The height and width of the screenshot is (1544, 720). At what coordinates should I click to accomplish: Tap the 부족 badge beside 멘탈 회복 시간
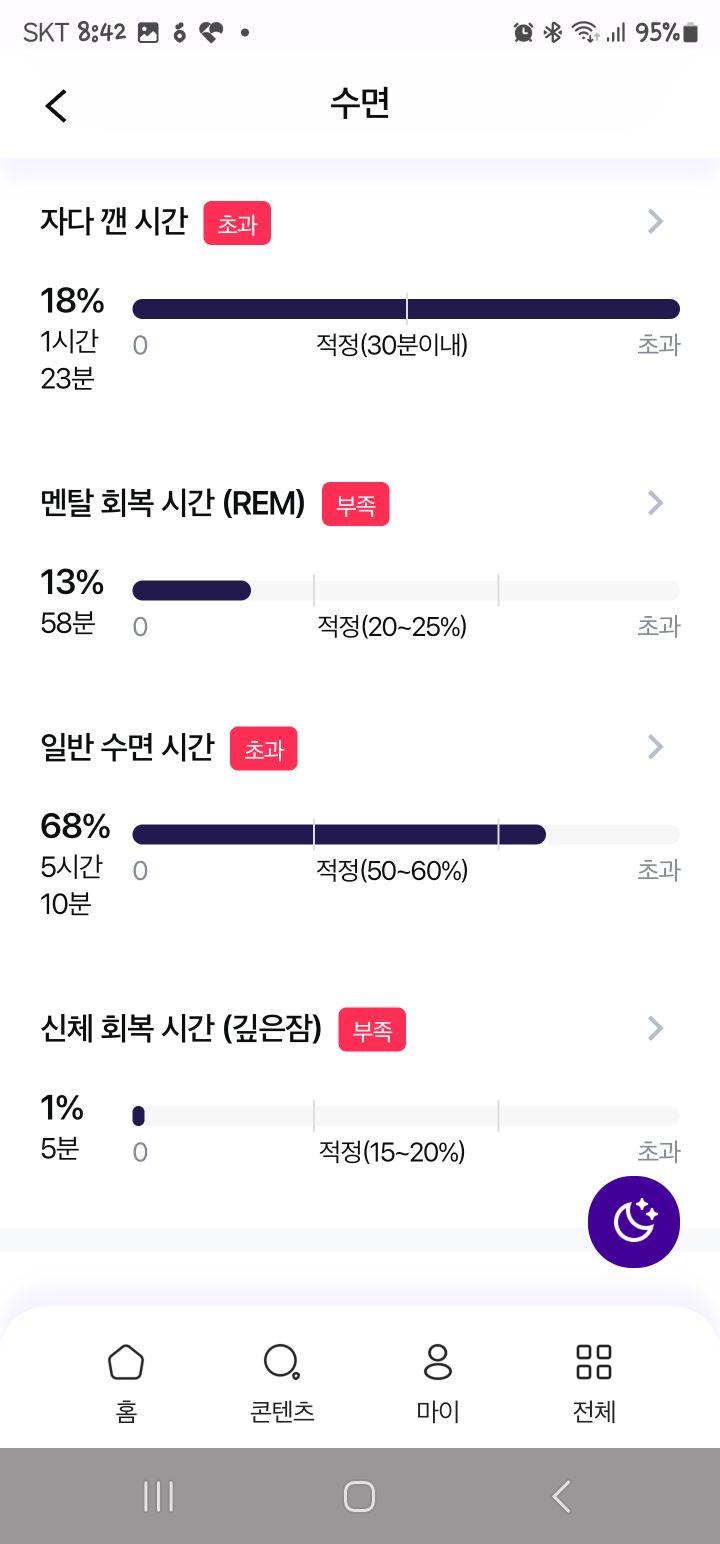point(355,504)
